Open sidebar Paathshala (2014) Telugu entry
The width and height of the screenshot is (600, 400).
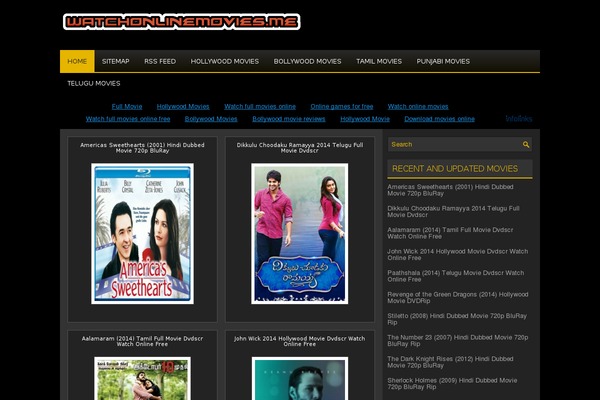click(456, 276)
